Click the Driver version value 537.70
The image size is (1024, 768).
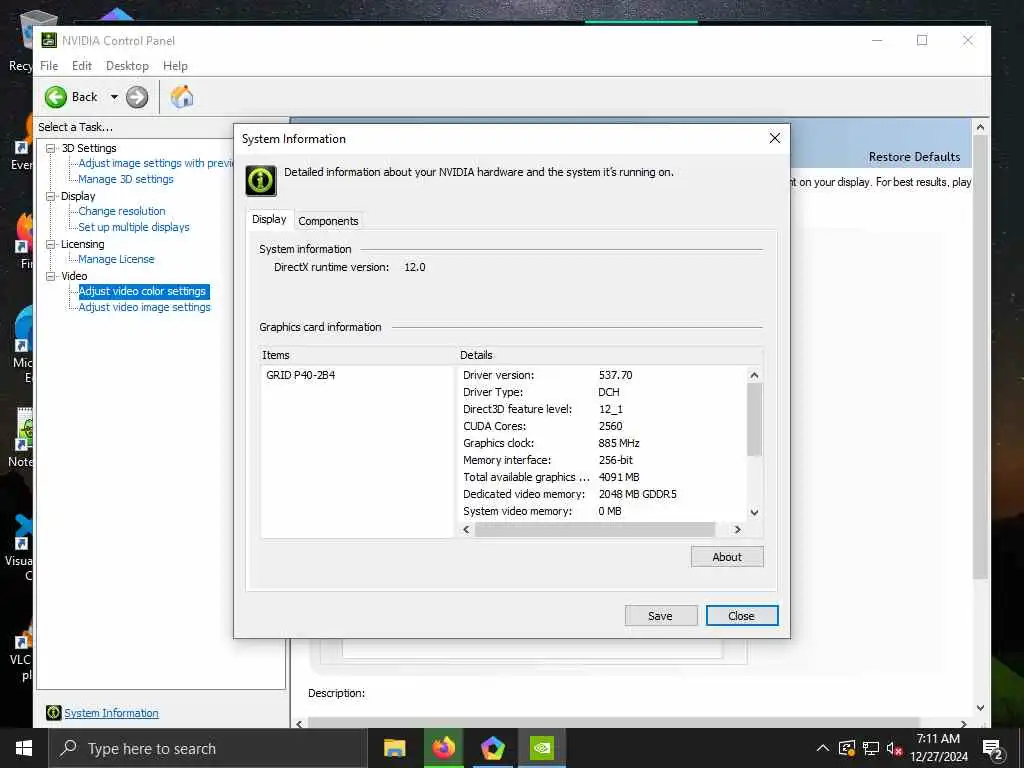coord(615,376)
